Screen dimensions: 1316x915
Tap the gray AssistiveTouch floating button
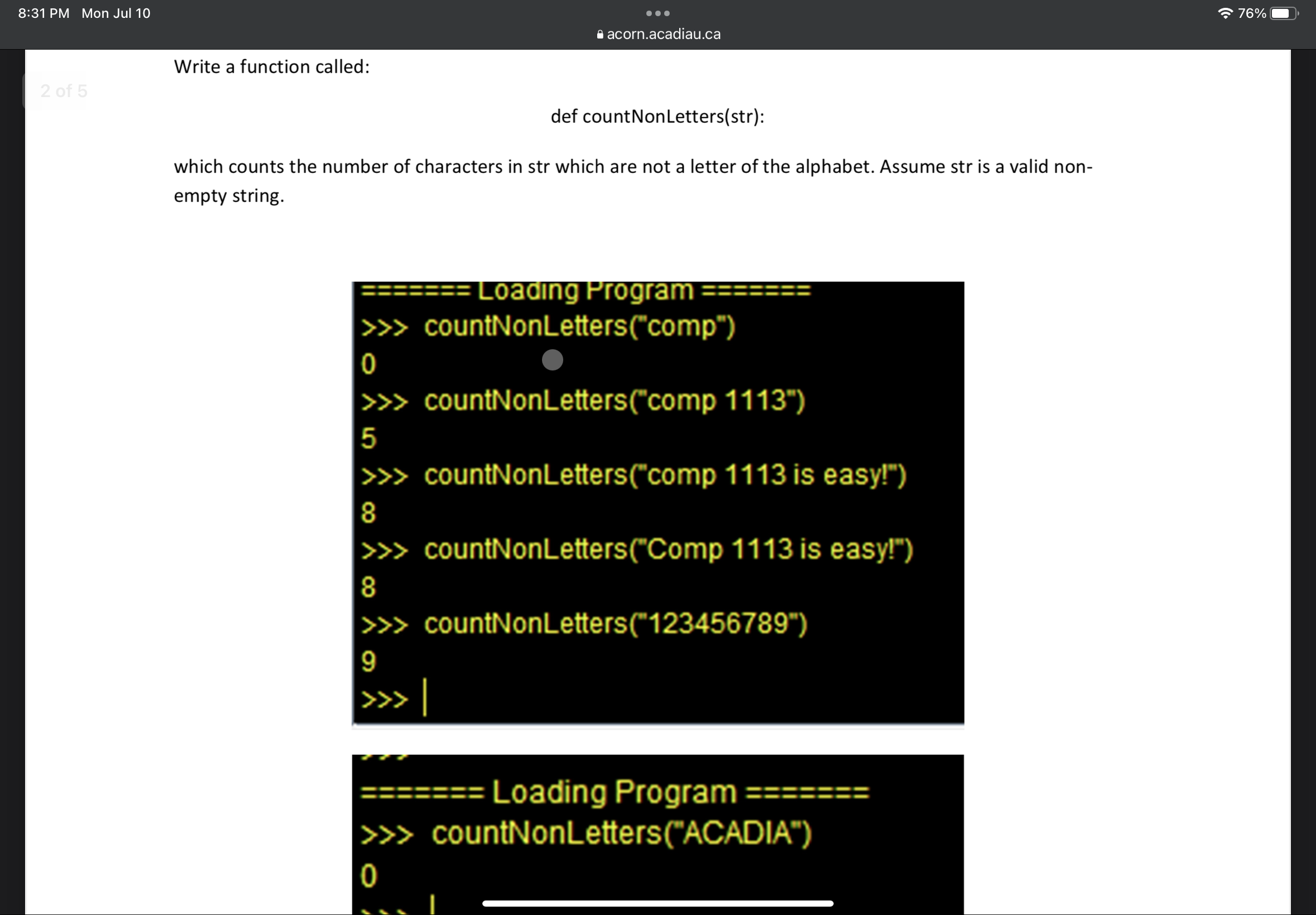[551, 360]
